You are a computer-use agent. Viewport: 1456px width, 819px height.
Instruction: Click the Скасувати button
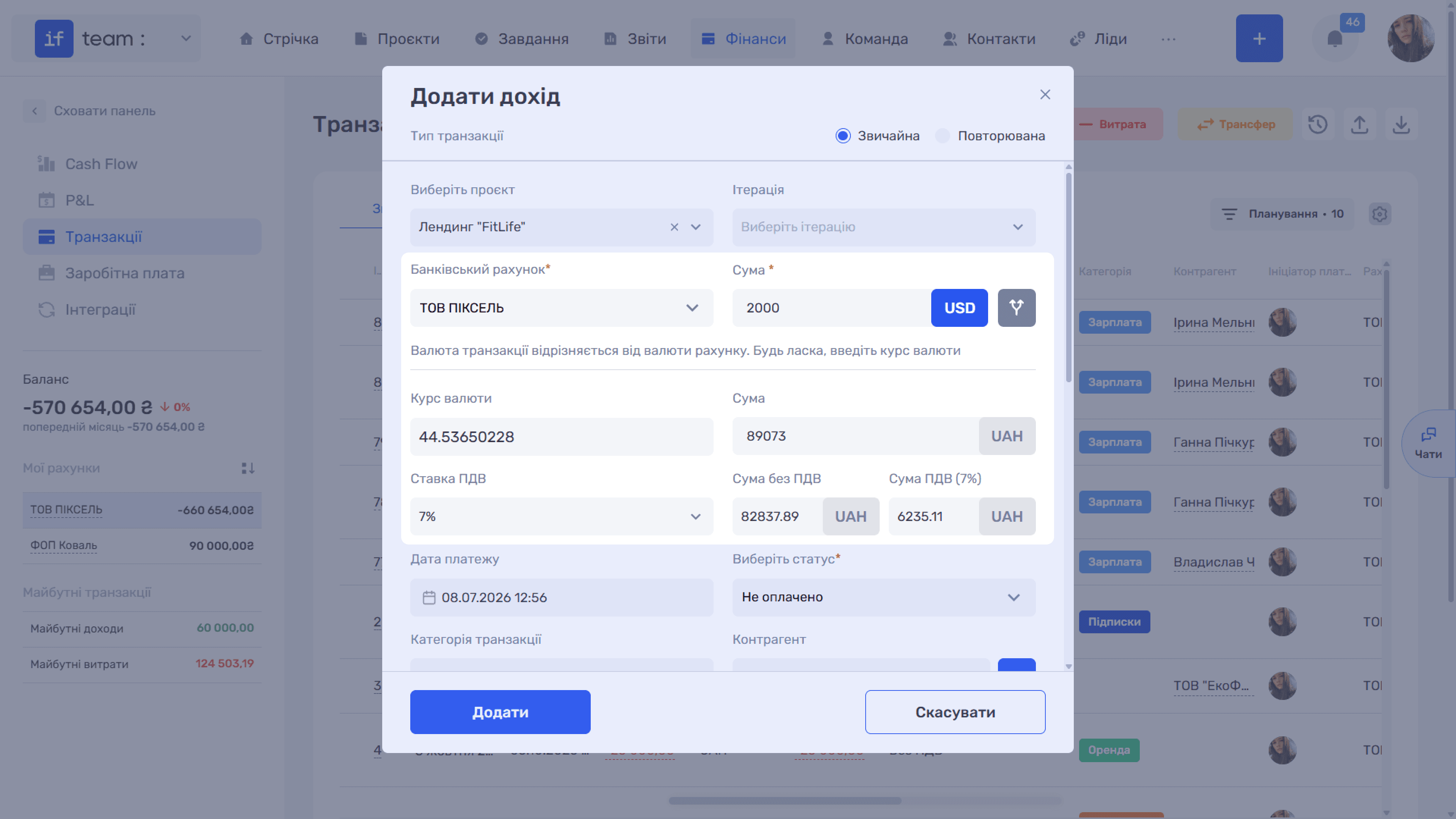pos(955,712)
